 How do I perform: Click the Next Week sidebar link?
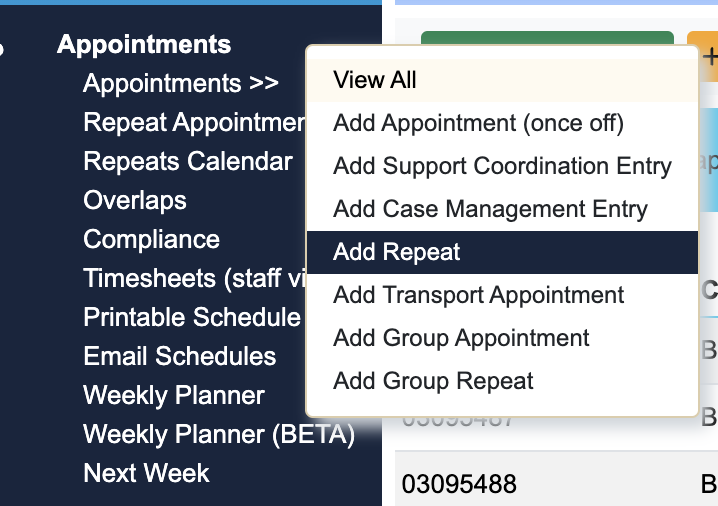(146, 473)
